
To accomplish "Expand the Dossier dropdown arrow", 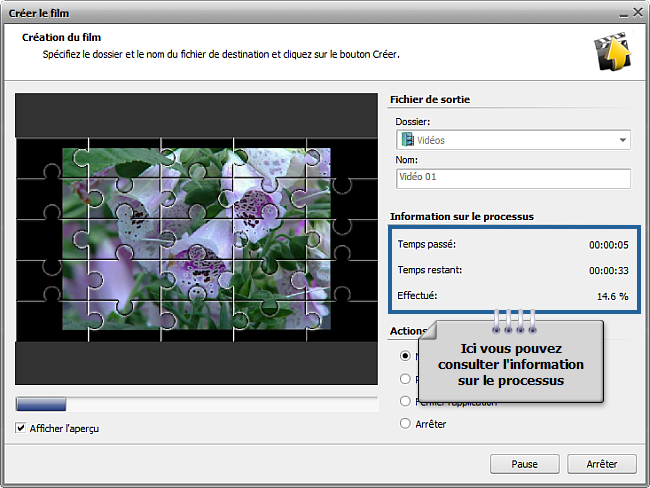I will tap(622, 140).
